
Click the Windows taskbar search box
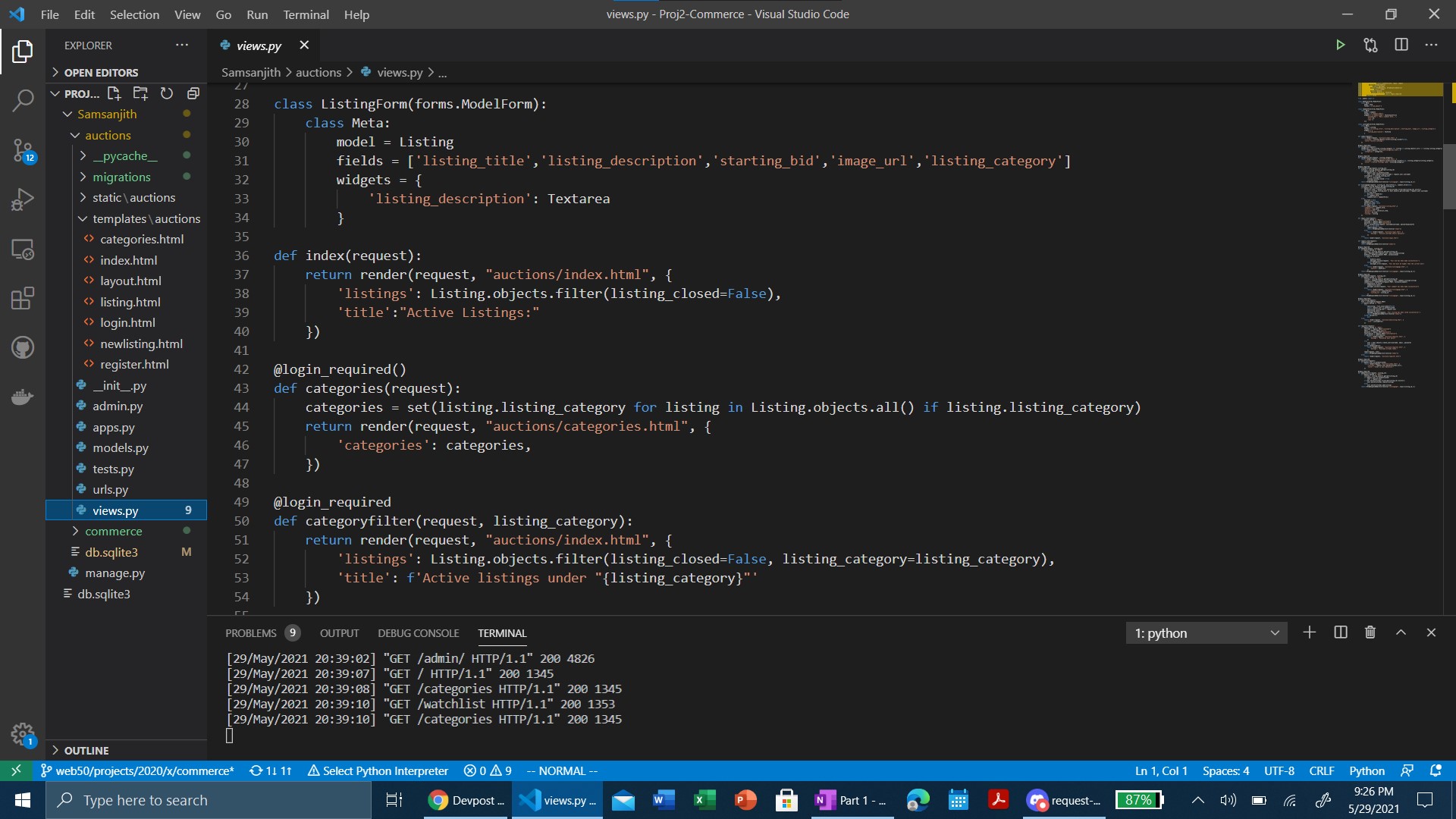tap(209, 800)
